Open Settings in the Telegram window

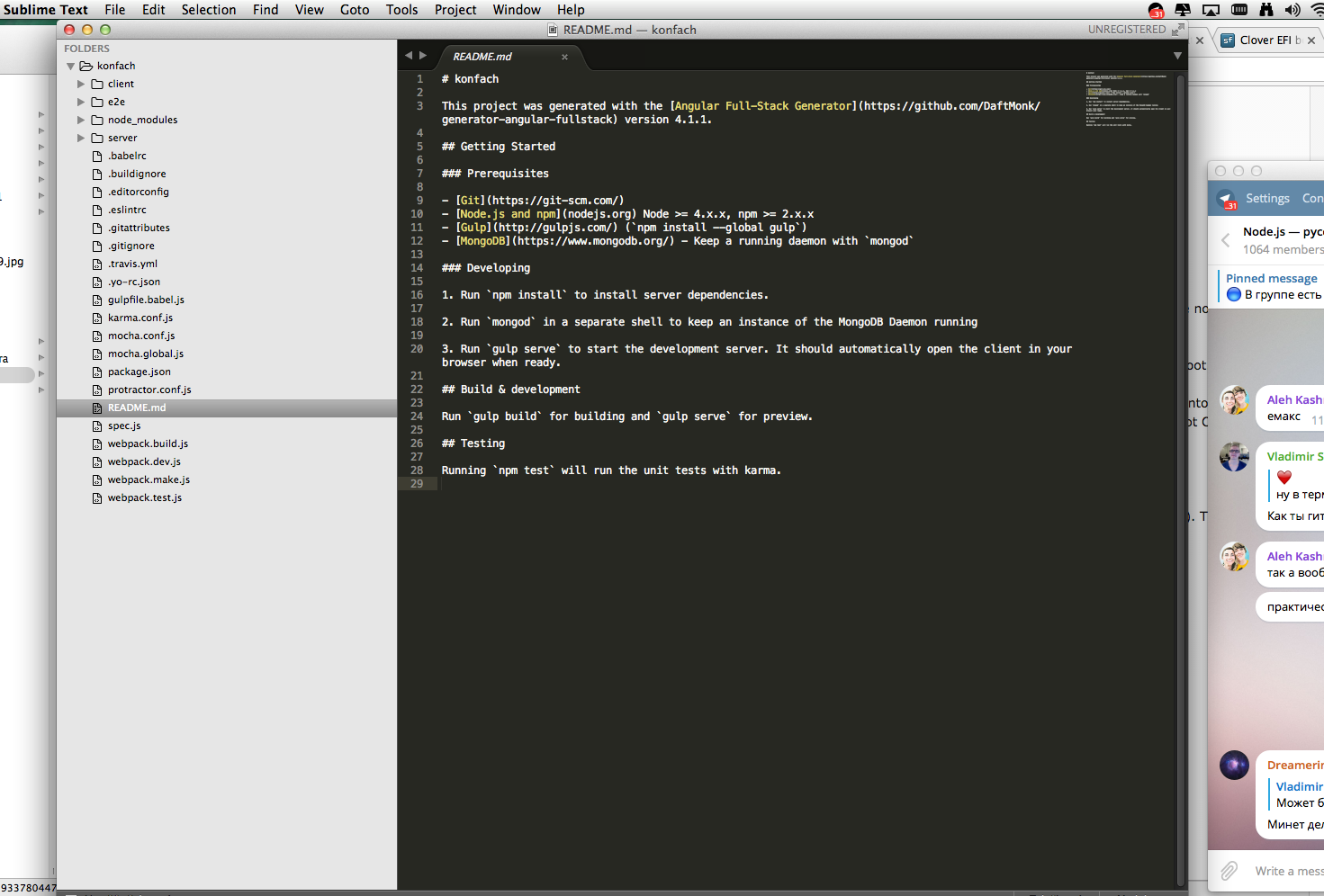point(1267,199)
